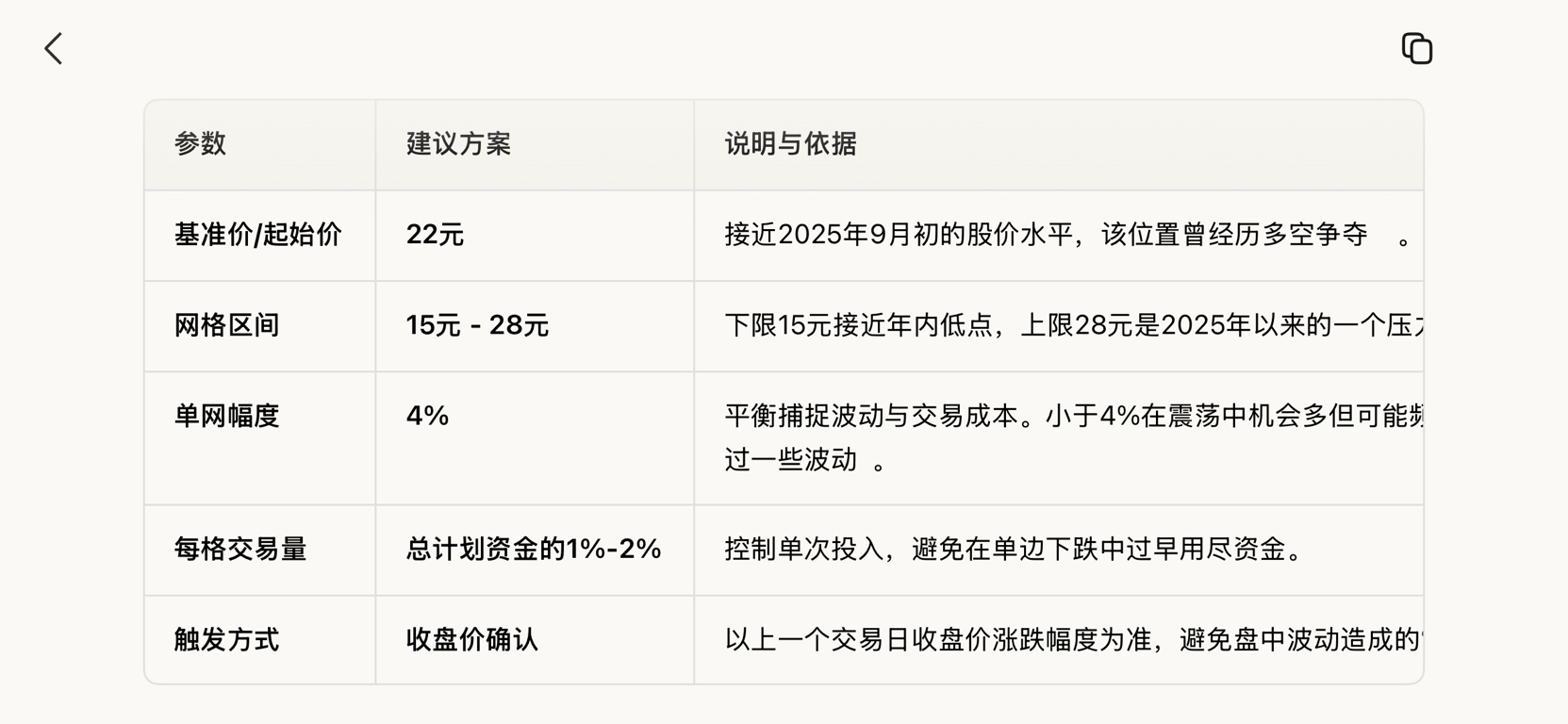Click the explanation mentioning 2025年9月初的股价水平

coord(1045,235)
